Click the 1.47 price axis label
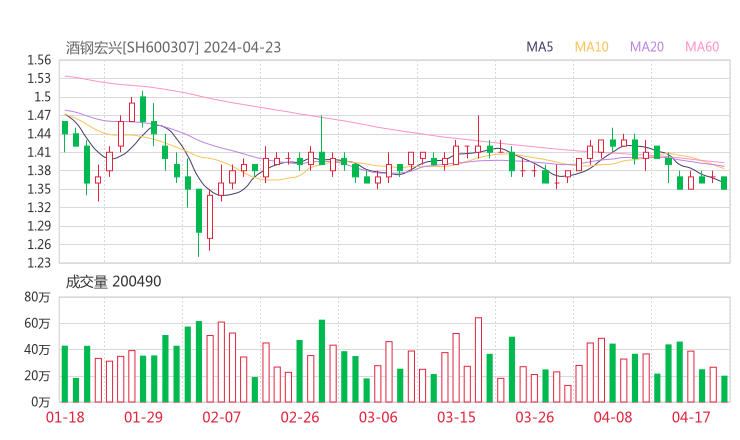This screenshot has width=740, height=440. click(x=39, y=115)
